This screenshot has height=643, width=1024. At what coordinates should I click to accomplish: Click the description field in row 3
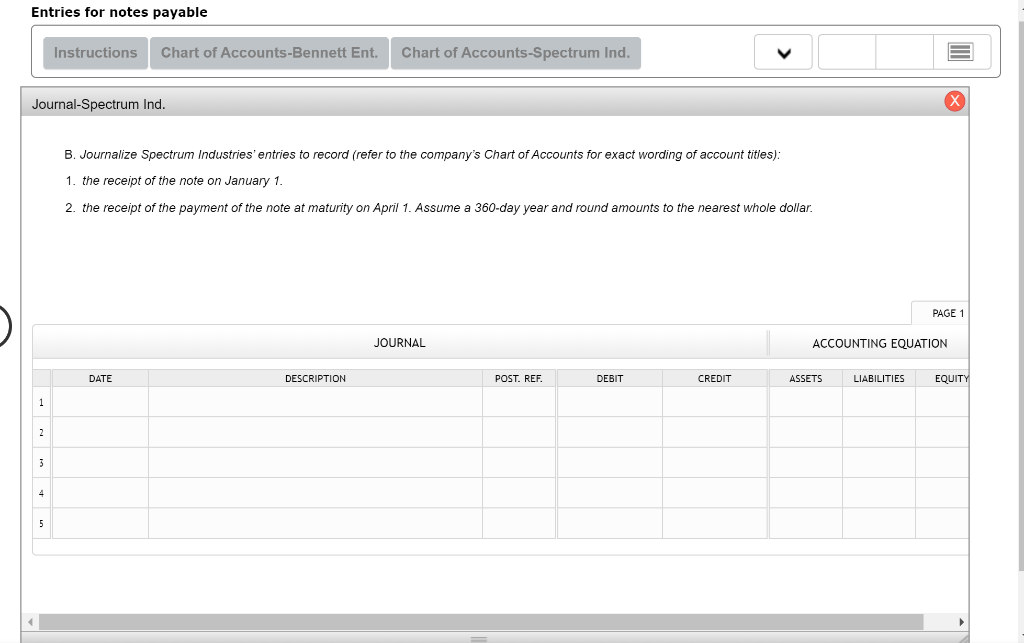[315, 463]
